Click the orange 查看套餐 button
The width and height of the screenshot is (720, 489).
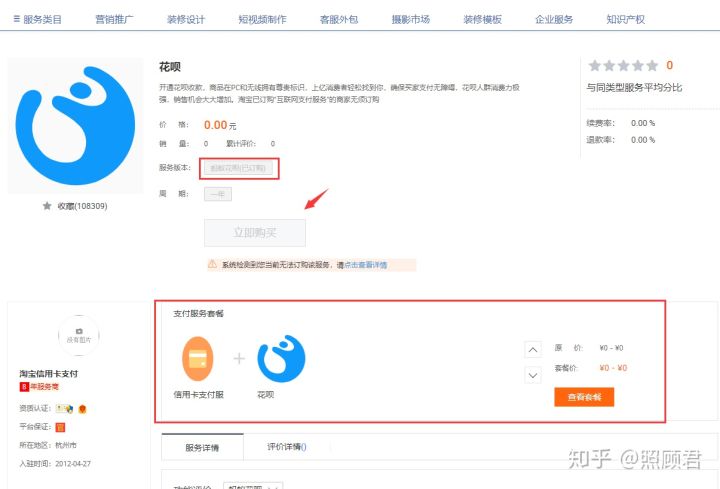(x=584, y=397)
